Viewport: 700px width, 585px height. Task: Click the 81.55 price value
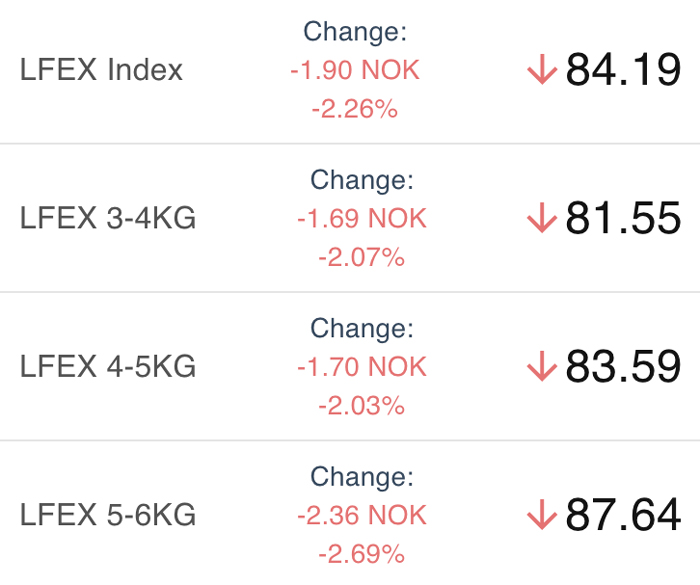tap(623, 217)
